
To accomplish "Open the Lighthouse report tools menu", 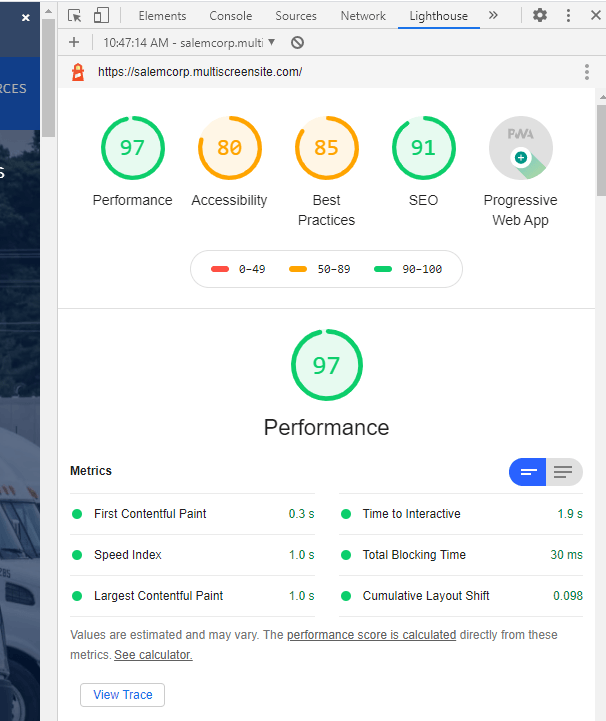I will click(587, 72).
